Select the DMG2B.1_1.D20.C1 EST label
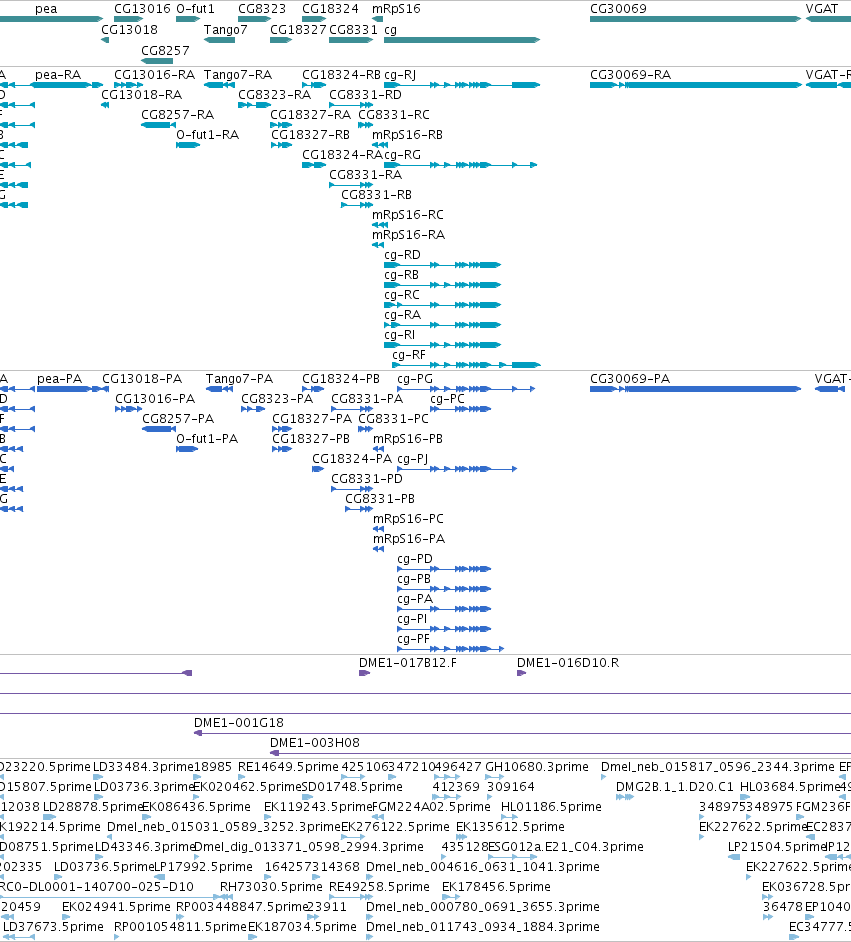 (x=675, y=786)
